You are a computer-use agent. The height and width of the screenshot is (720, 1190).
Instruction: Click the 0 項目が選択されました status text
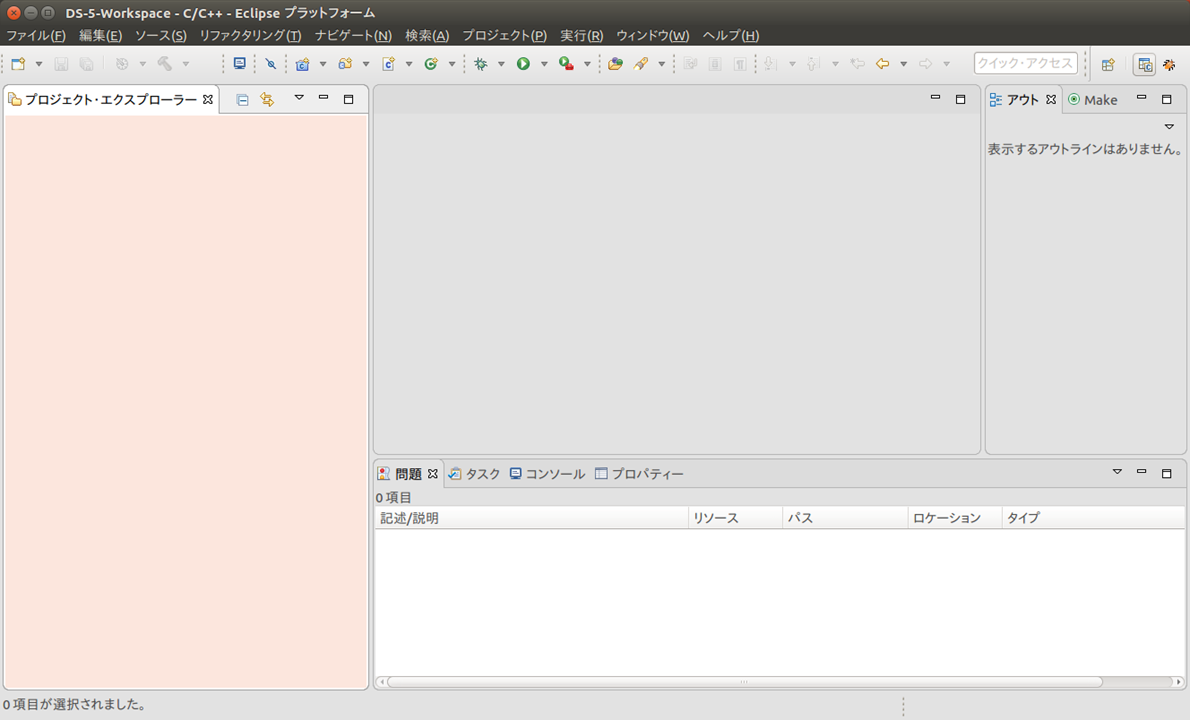click(x=75, y=705)
